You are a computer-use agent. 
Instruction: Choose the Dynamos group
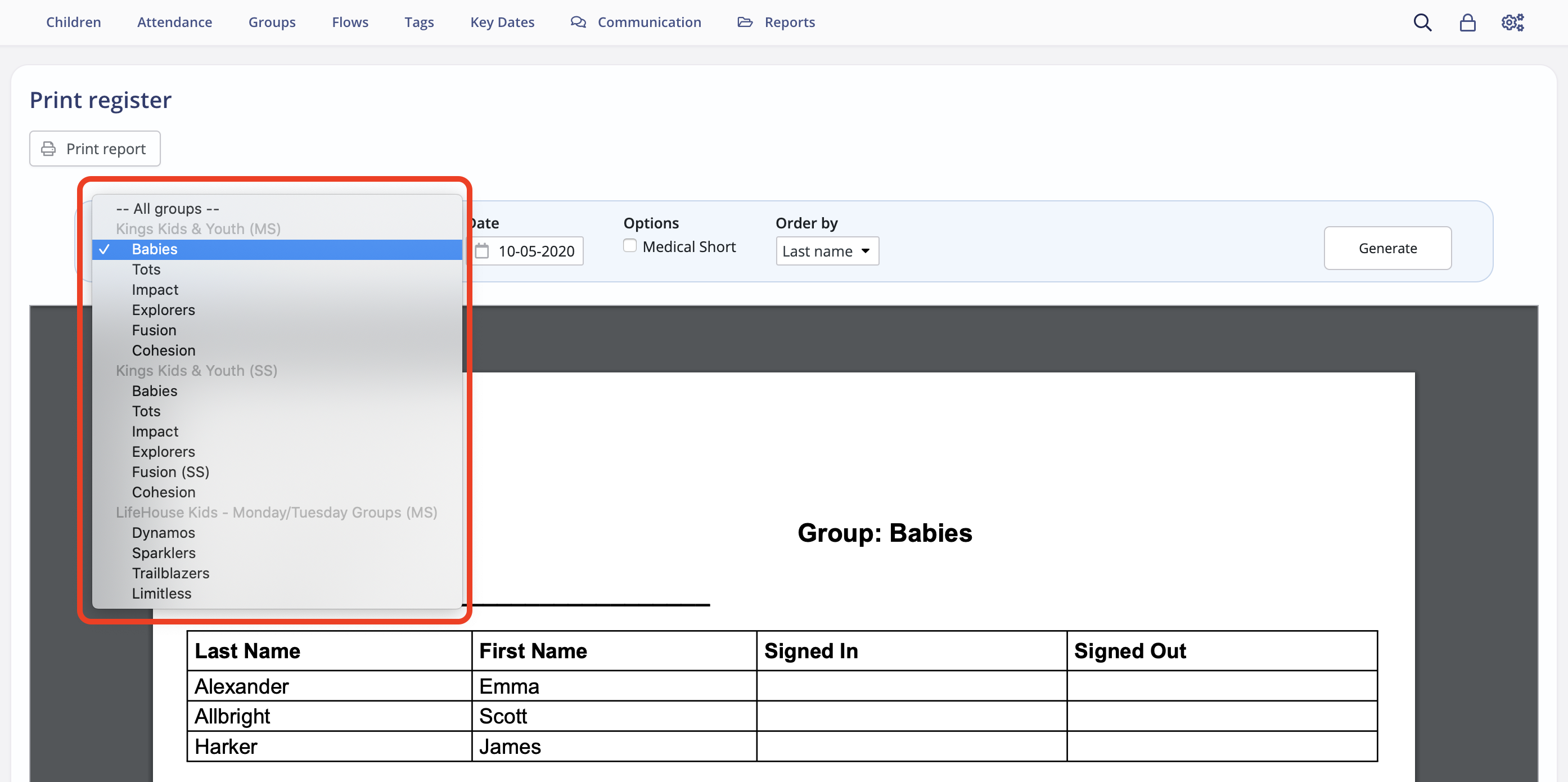pos(163,532)
